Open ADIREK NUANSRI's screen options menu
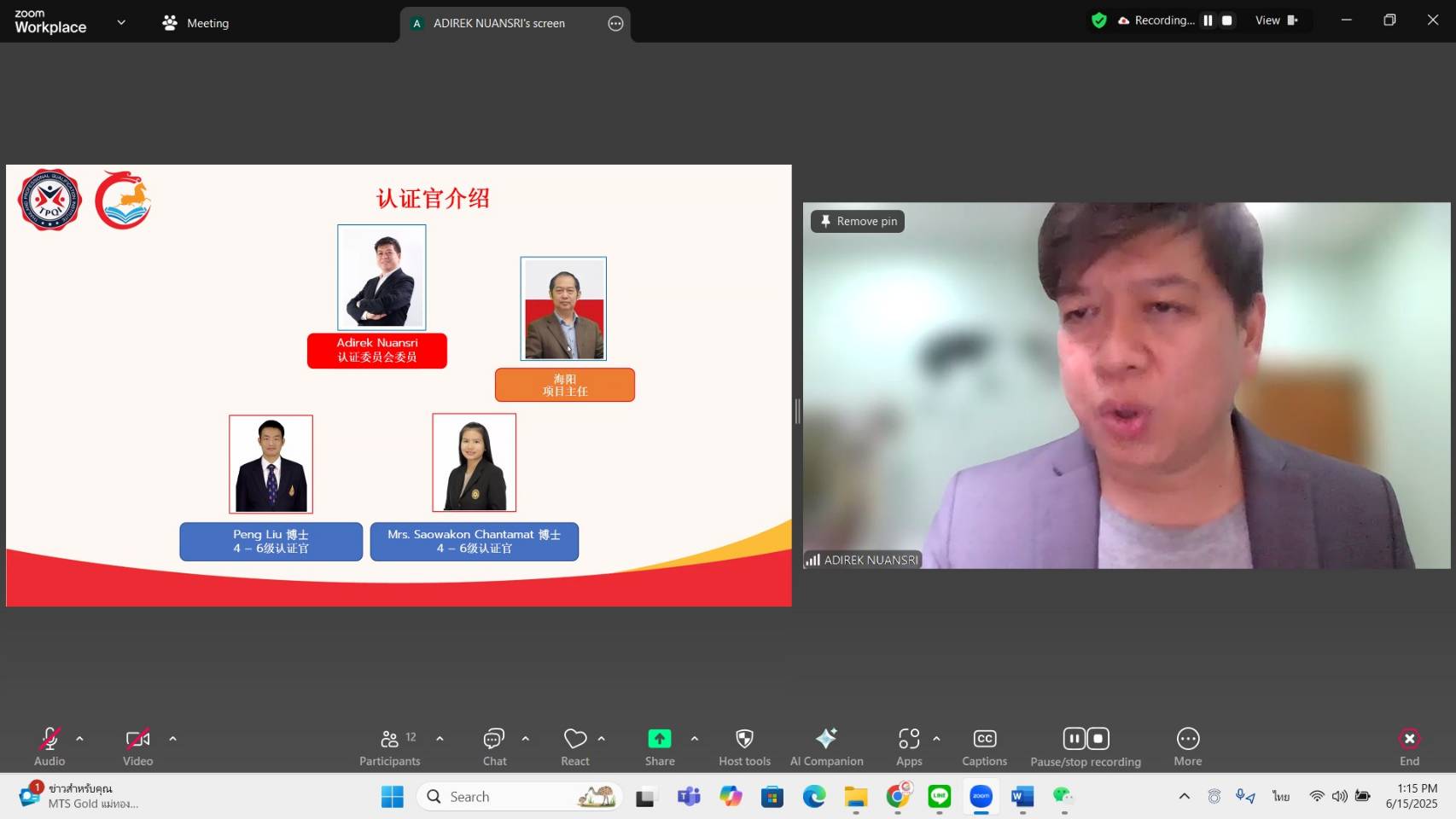Screen dimensions: 1456x819 [x=615, y=24]
